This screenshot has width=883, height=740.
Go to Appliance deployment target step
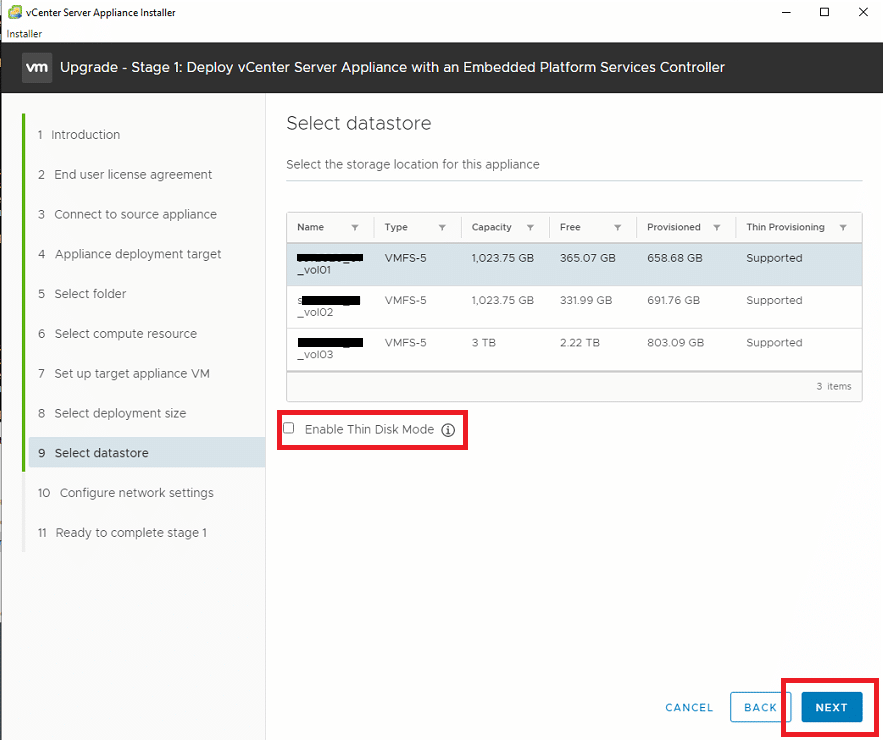pos(130,254)
